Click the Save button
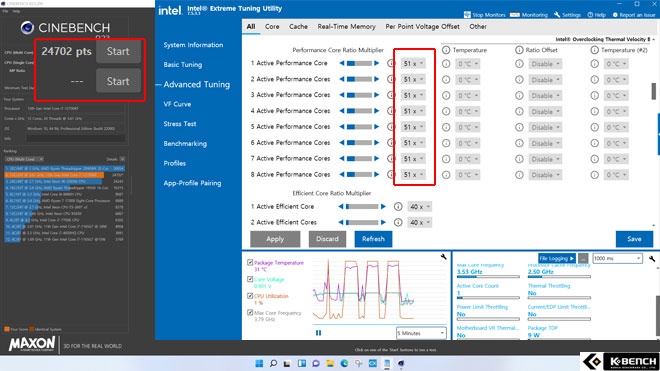Screen dimensions: 660x371 click(634, 239)
